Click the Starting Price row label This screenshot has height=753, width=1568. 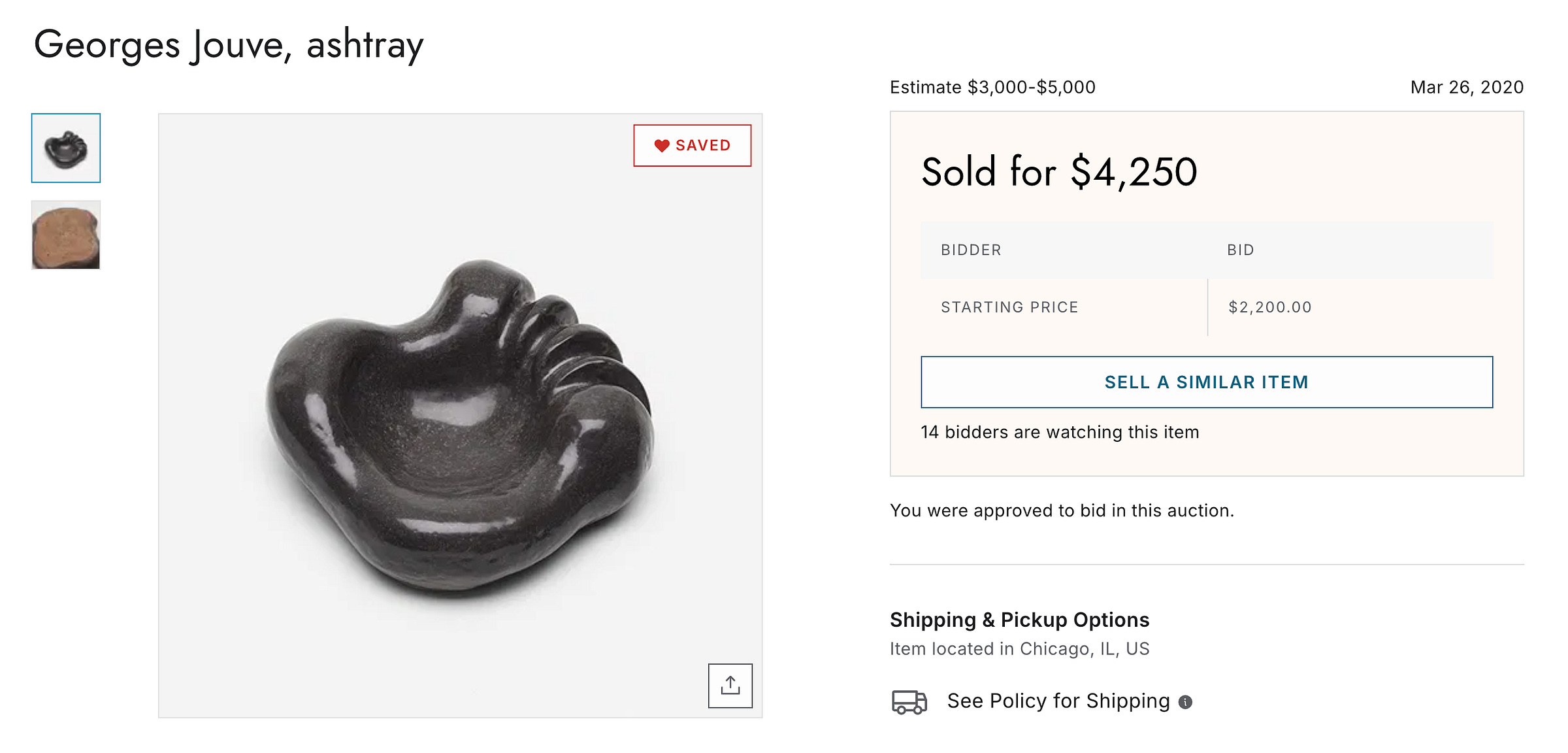click(1009, 307)
